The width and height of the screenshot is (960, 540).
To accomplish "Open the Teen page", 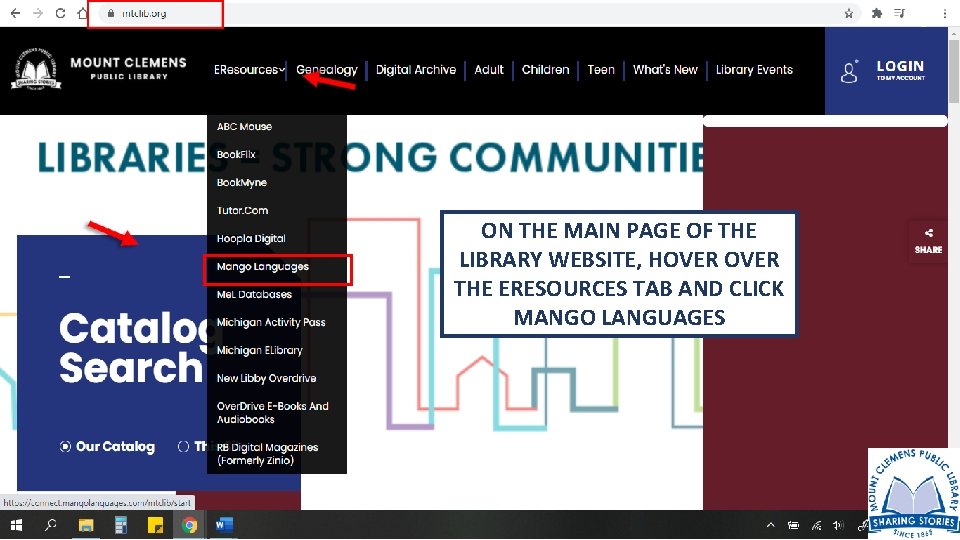I will (x=601, y=70).
